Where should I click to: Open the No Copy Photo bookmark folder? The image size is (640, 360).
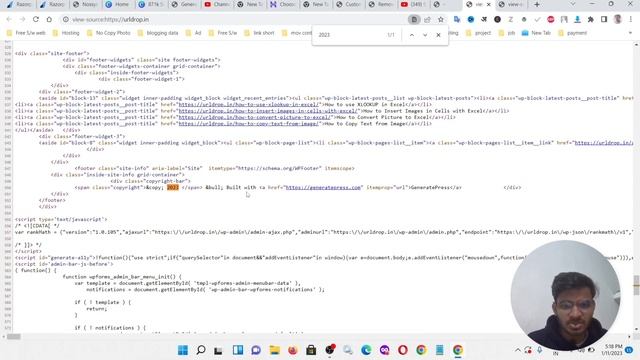[109, 33]
